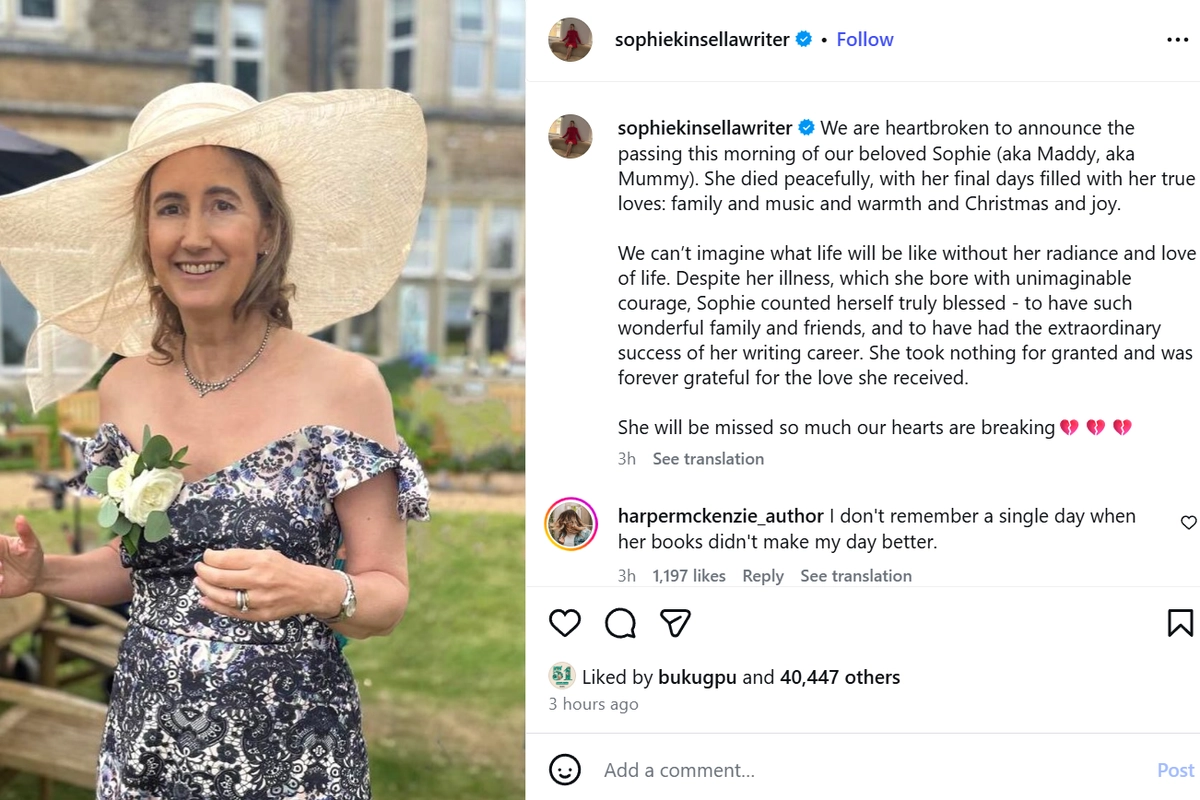1200x800 pixels.
Task: Like harpermckenzie_author's comment with the heart icon
Action: click(x=1188, y=522)
